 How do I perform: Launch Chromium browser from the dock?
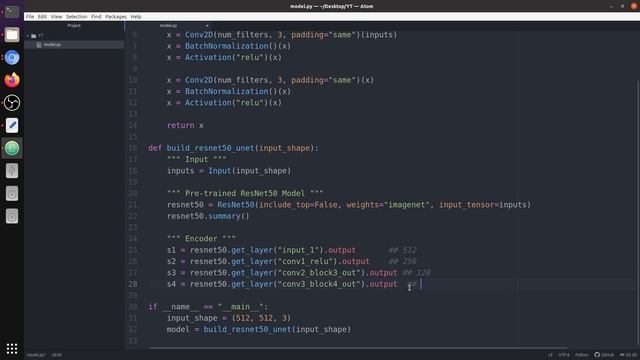pyautogui.click(x=12, y=58)
